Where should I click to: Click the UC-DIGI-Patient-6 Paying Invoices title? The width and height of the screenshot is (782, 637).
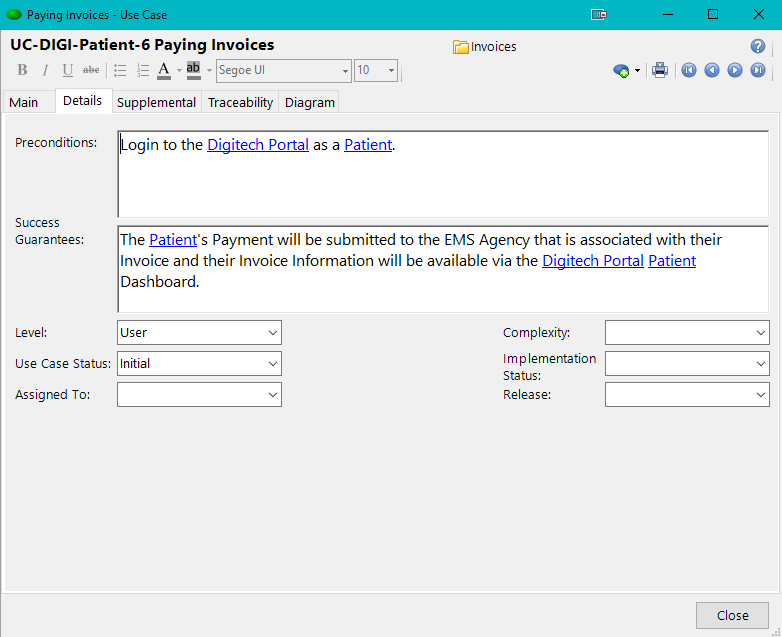[142, 45]
